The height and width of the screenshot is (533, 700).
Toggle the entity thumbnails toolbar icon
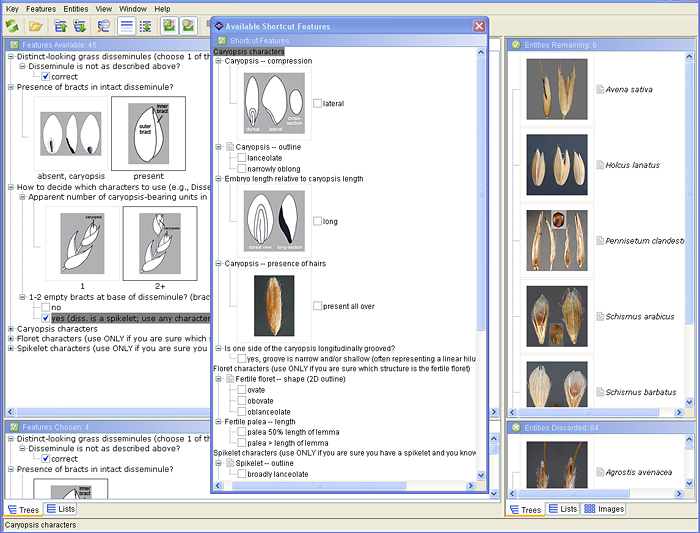tap(188, 25)
